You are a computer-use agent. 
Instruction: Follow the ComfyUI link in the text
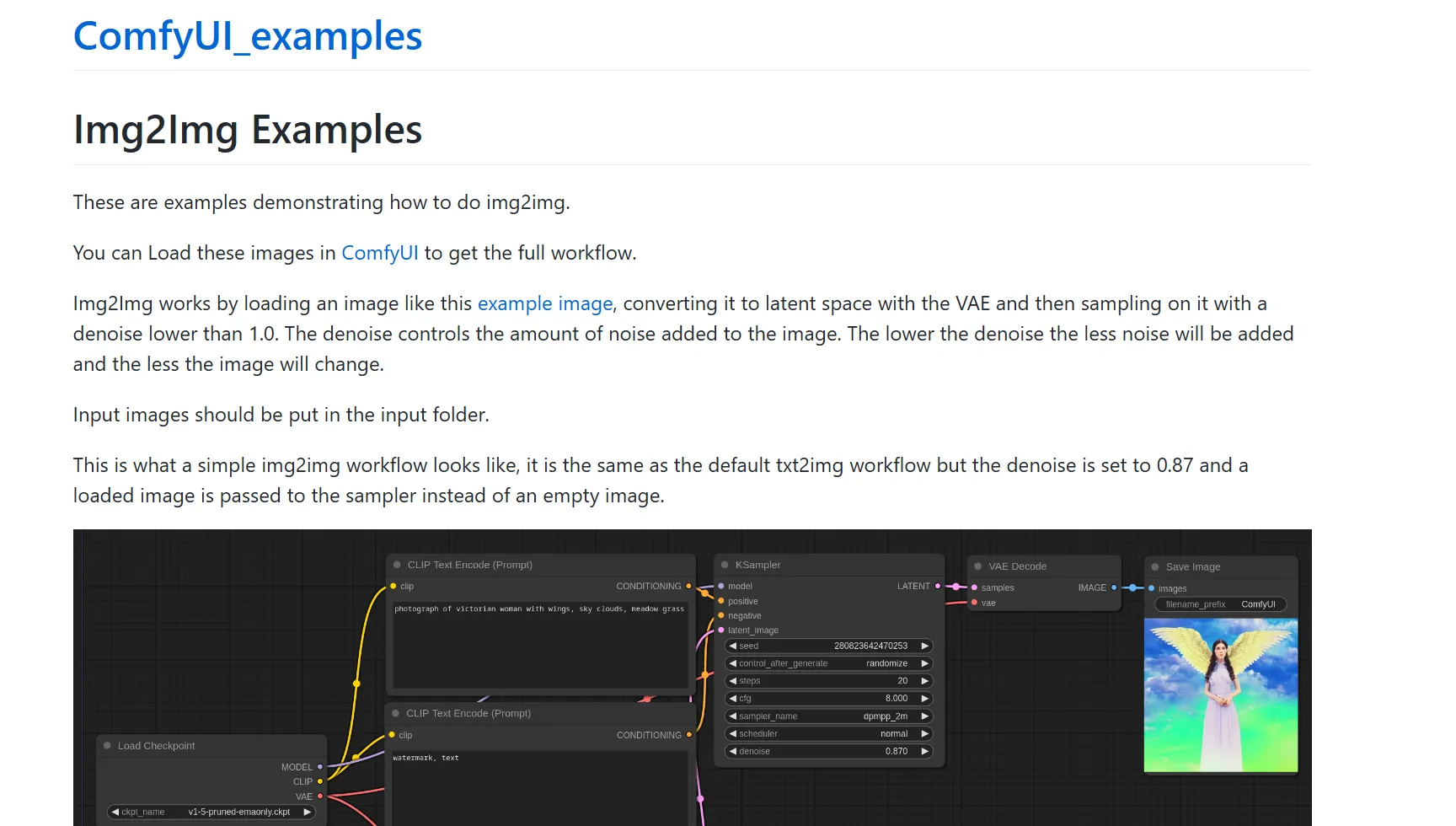(x=380, y=253)
